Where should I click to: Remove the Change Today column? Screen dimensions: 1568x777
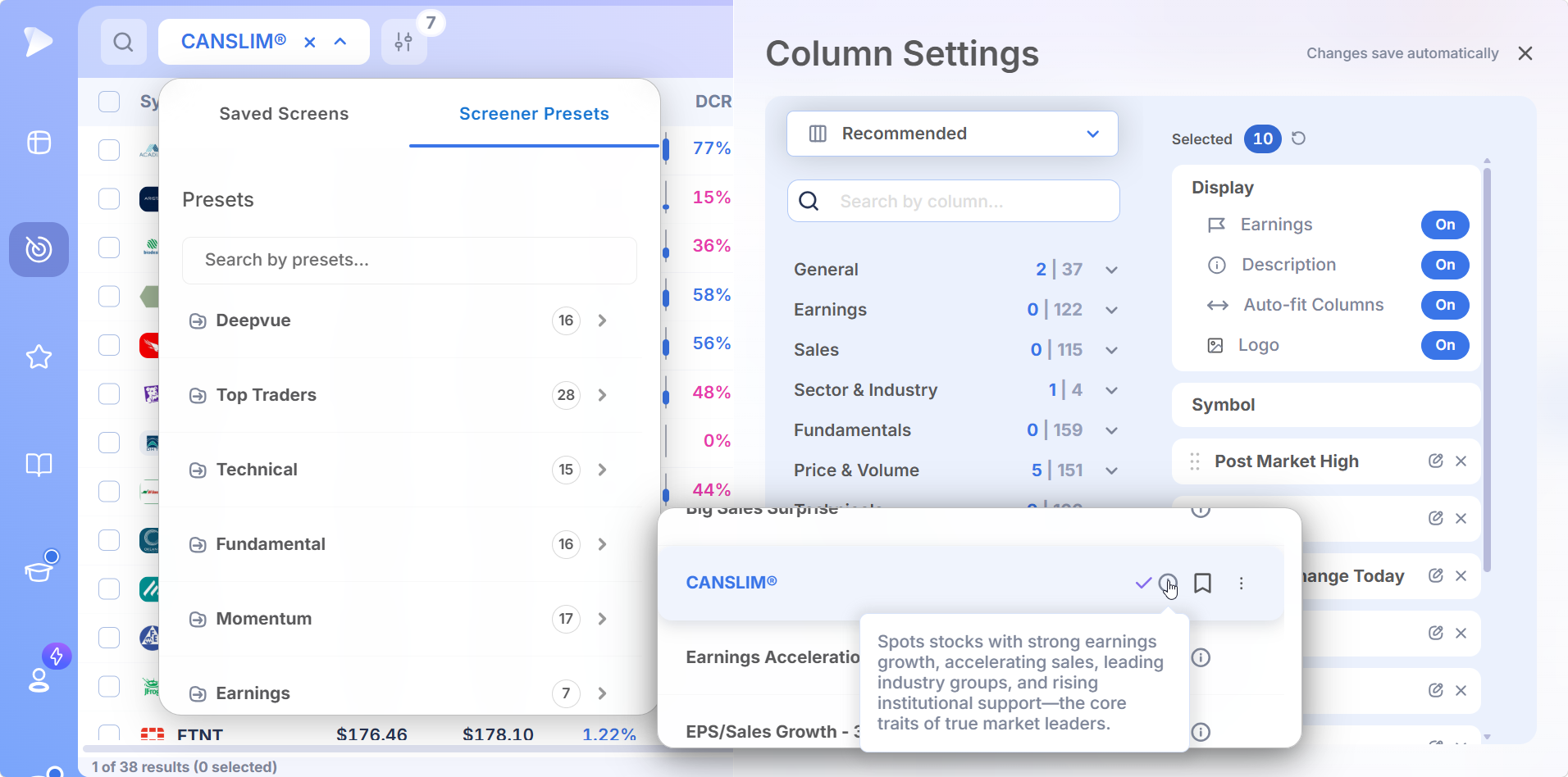[x=1461, y=575]
